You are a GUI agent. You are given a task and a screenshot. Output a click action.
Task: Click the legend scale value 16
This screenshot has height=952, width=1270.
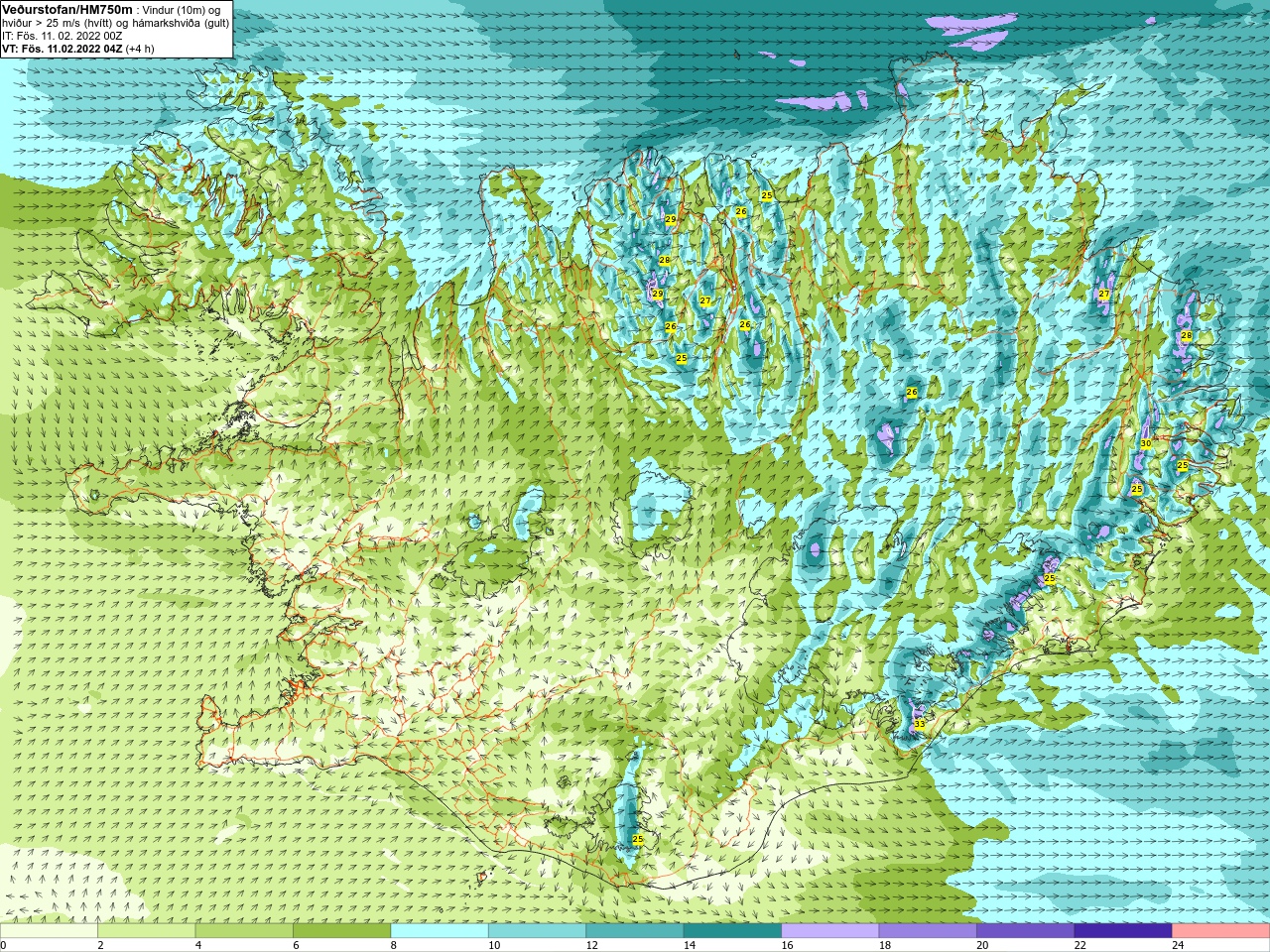(787, 945)
